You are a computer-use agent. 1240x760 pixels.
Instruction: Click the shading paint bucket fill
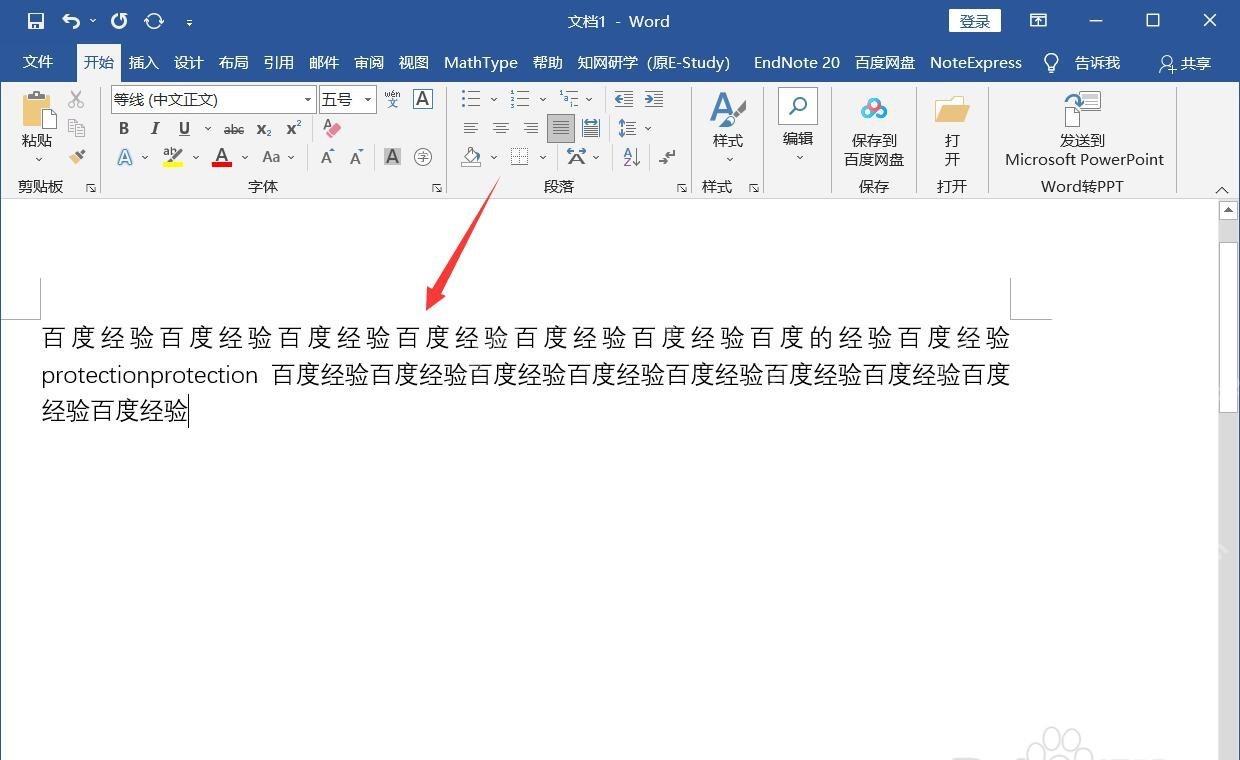click(x=472, y=157)
